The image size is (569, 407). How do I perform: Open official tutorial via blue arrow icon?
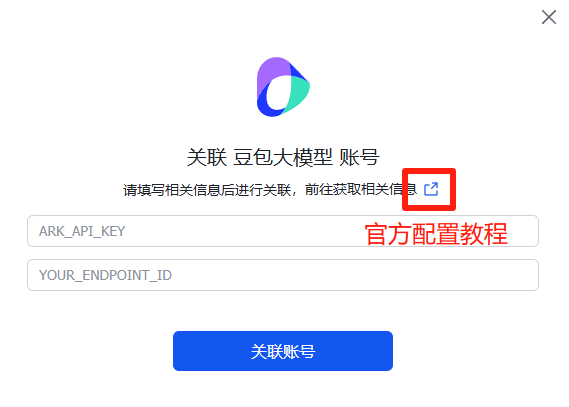point(431,189)
